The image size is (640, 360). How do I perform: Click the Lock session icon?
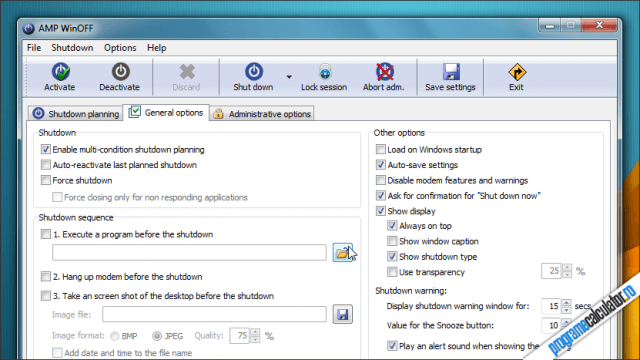(325, 72)
